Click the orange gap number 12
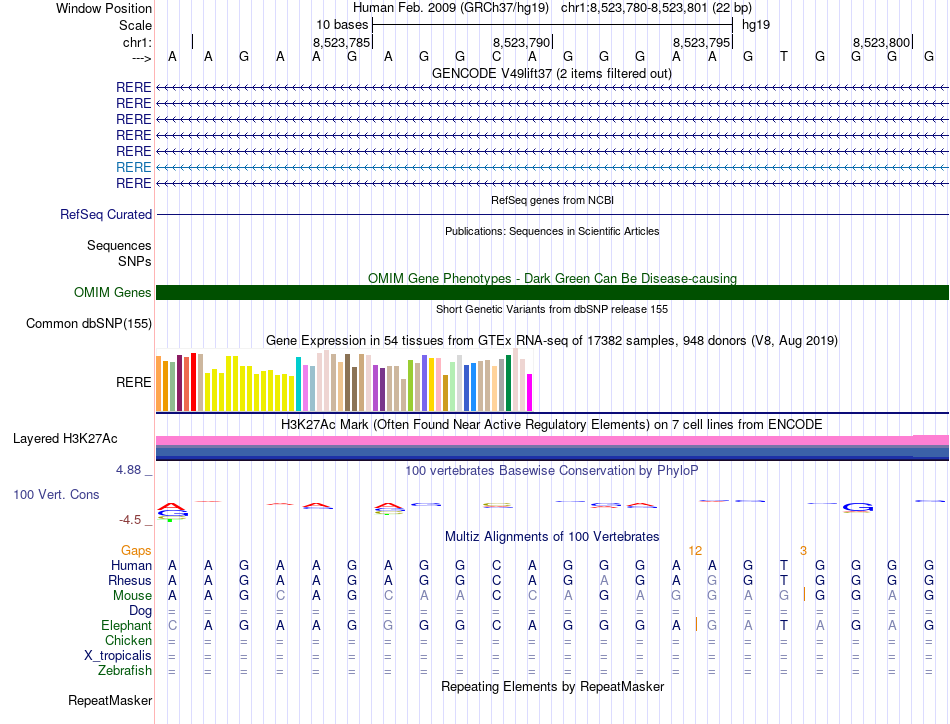 pyautogui.click(x=695, y=551)
